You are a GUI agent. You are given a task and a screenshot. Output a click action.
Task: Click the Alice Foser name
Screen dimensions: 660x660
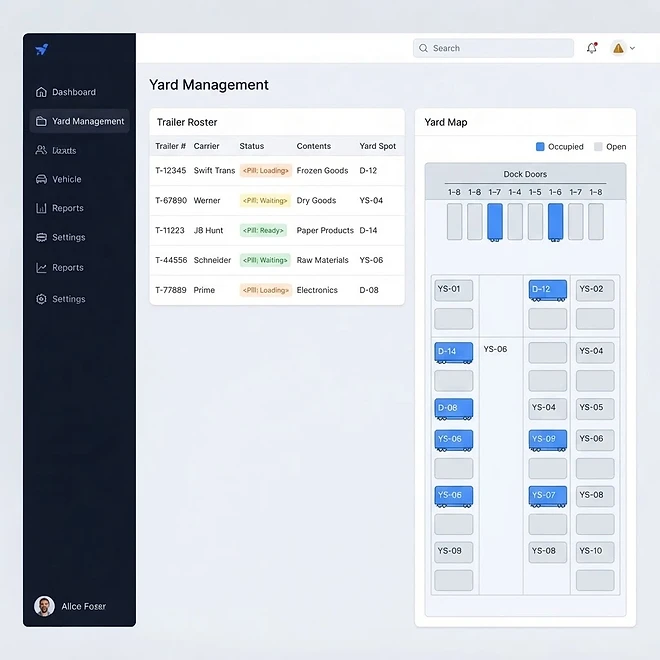(x=83, y=607)
